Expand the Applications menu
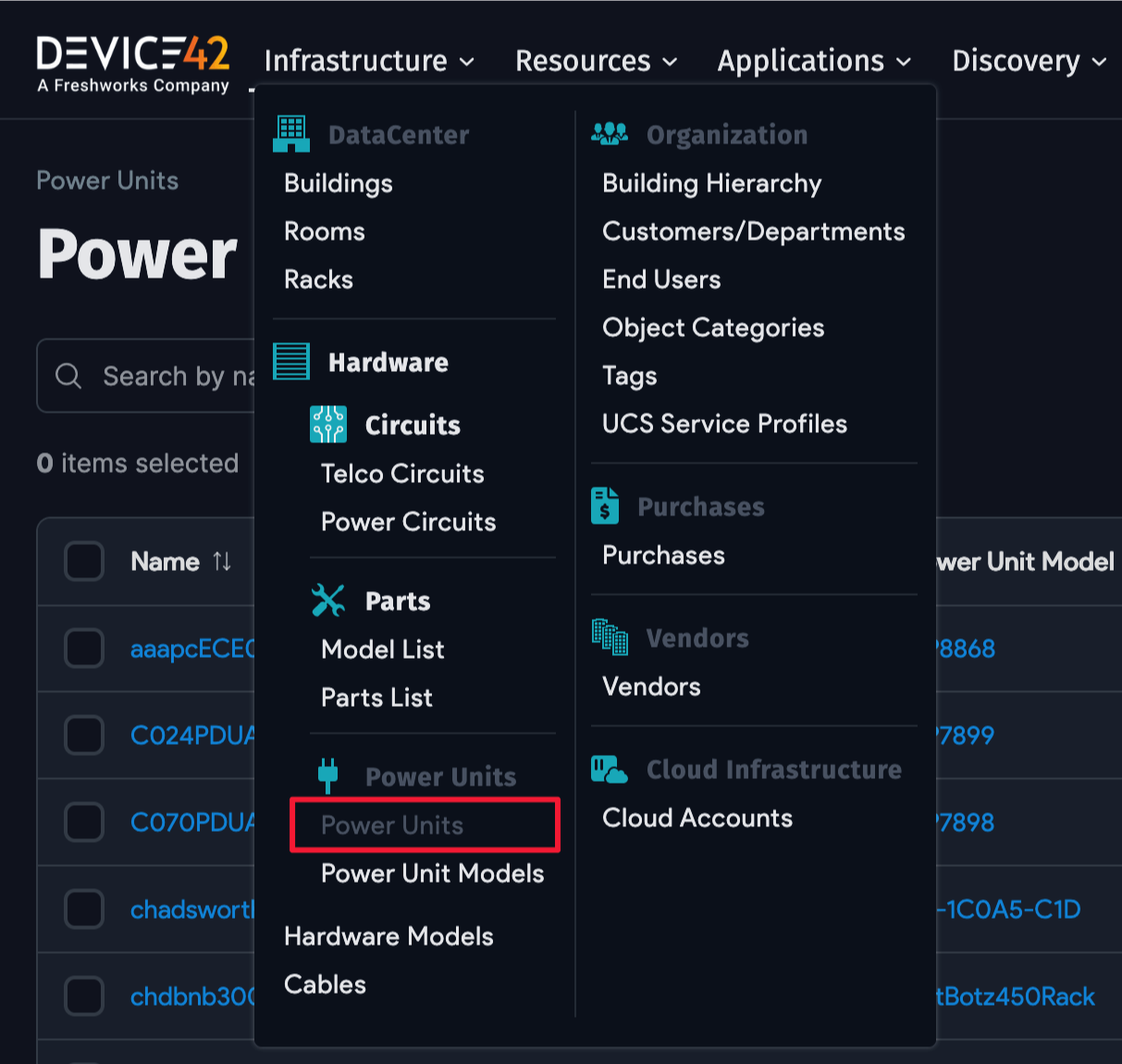This screenshot has height=1064, width=1122. (813, 60)
